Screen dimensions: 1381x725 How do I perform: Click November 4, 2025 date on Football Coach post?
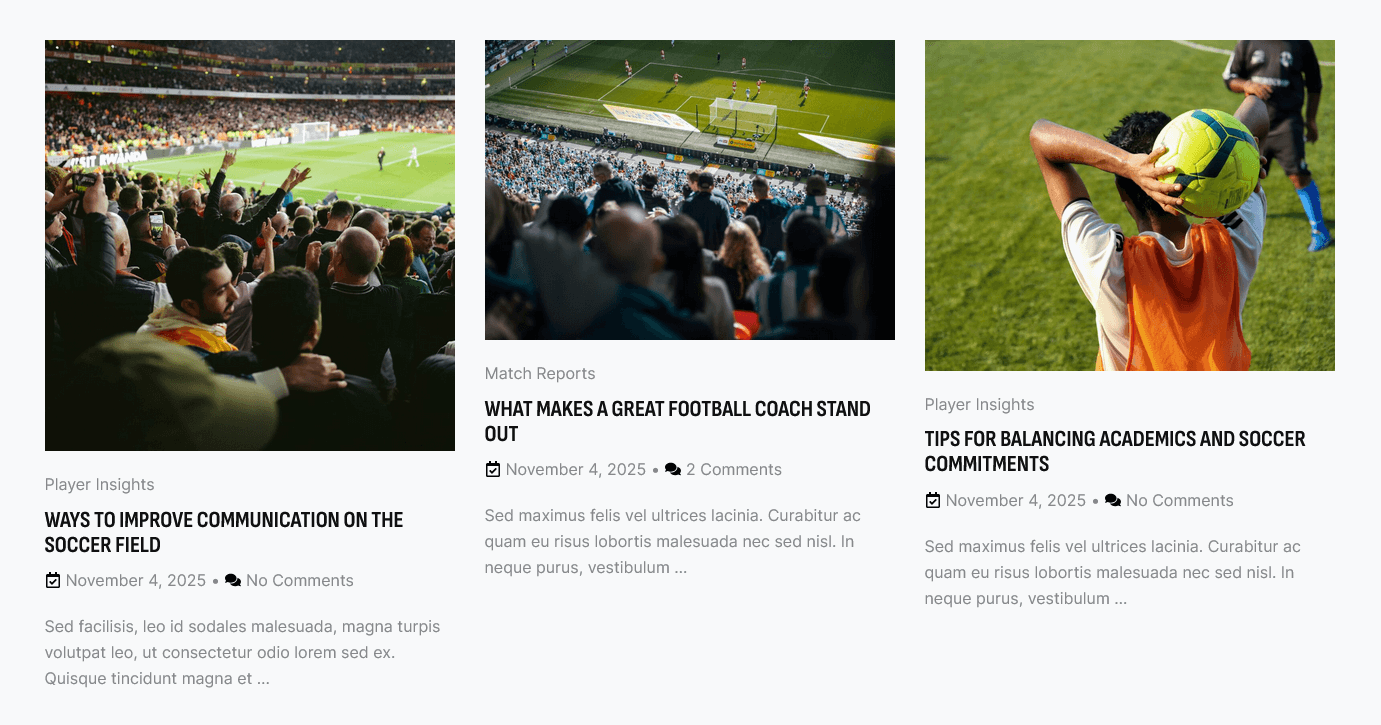576,469
